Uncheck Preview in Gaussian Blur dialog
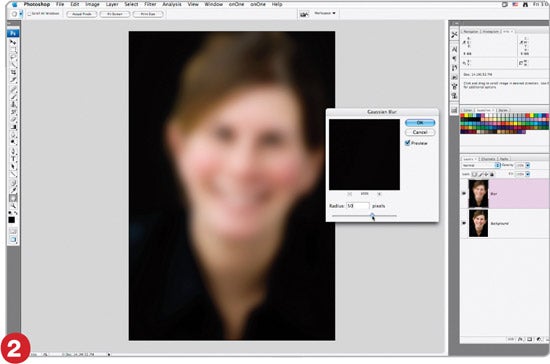The image size is (550, 364). click(408, 143)
